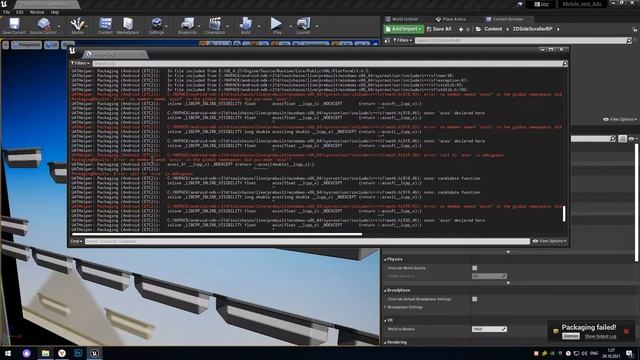Click the Unreal Engine taskbar icon

click(94, 353)
